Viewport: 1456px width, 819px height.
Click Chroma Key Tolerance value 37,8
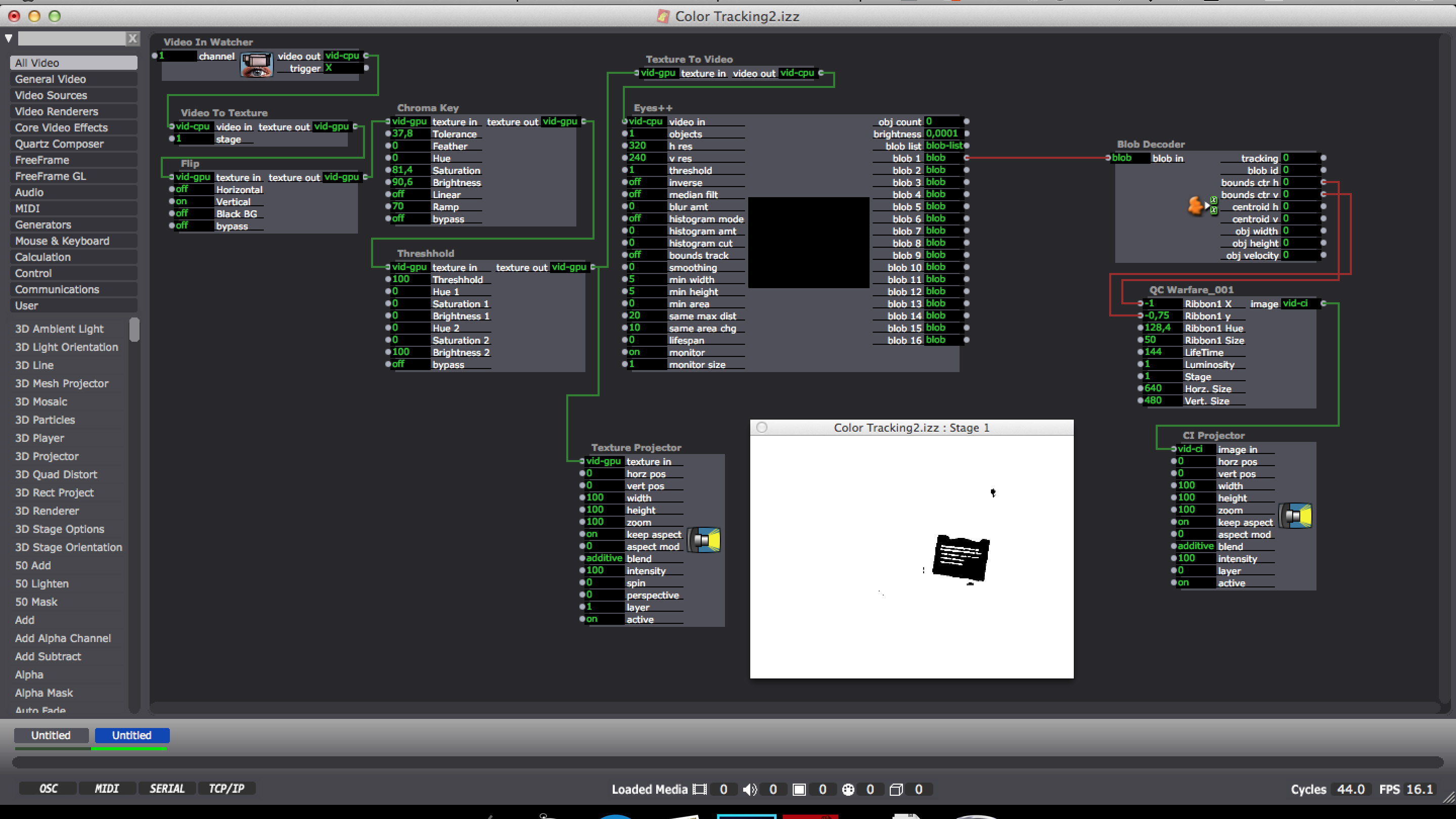point(410,133)
